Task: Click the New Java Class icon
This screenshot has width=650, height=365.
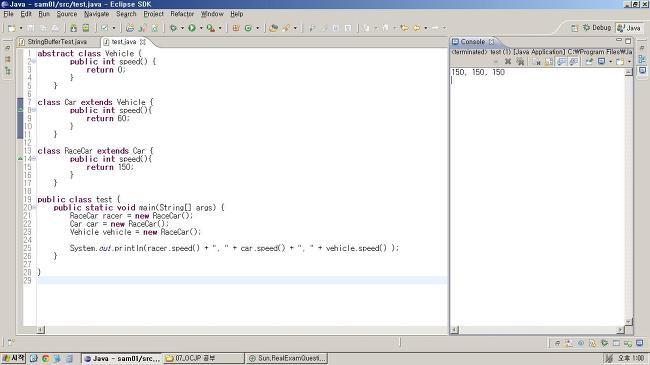Action: pos(248,28)
